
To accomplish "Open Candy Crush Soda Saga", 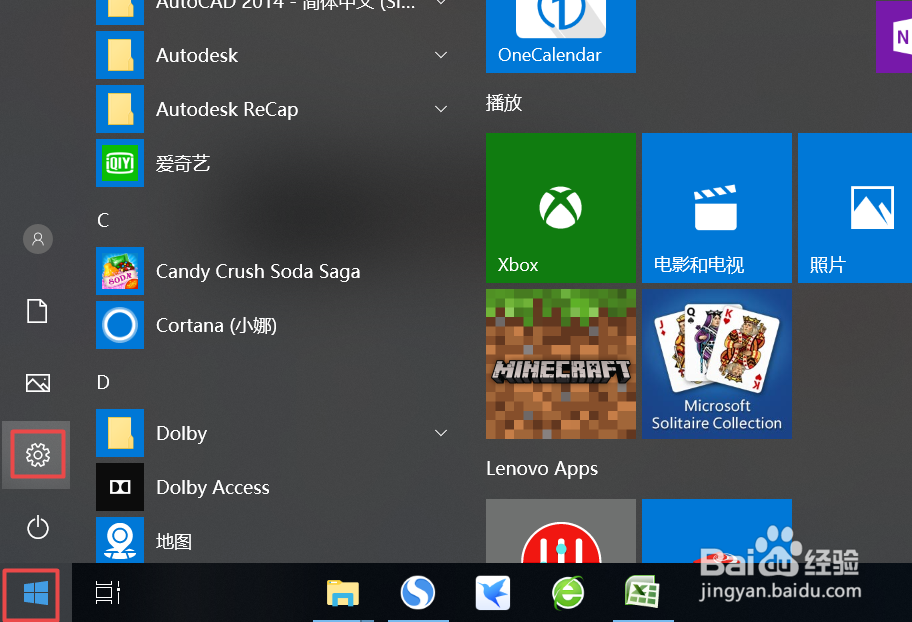I will pyautogui.click(x=272, y=271).
